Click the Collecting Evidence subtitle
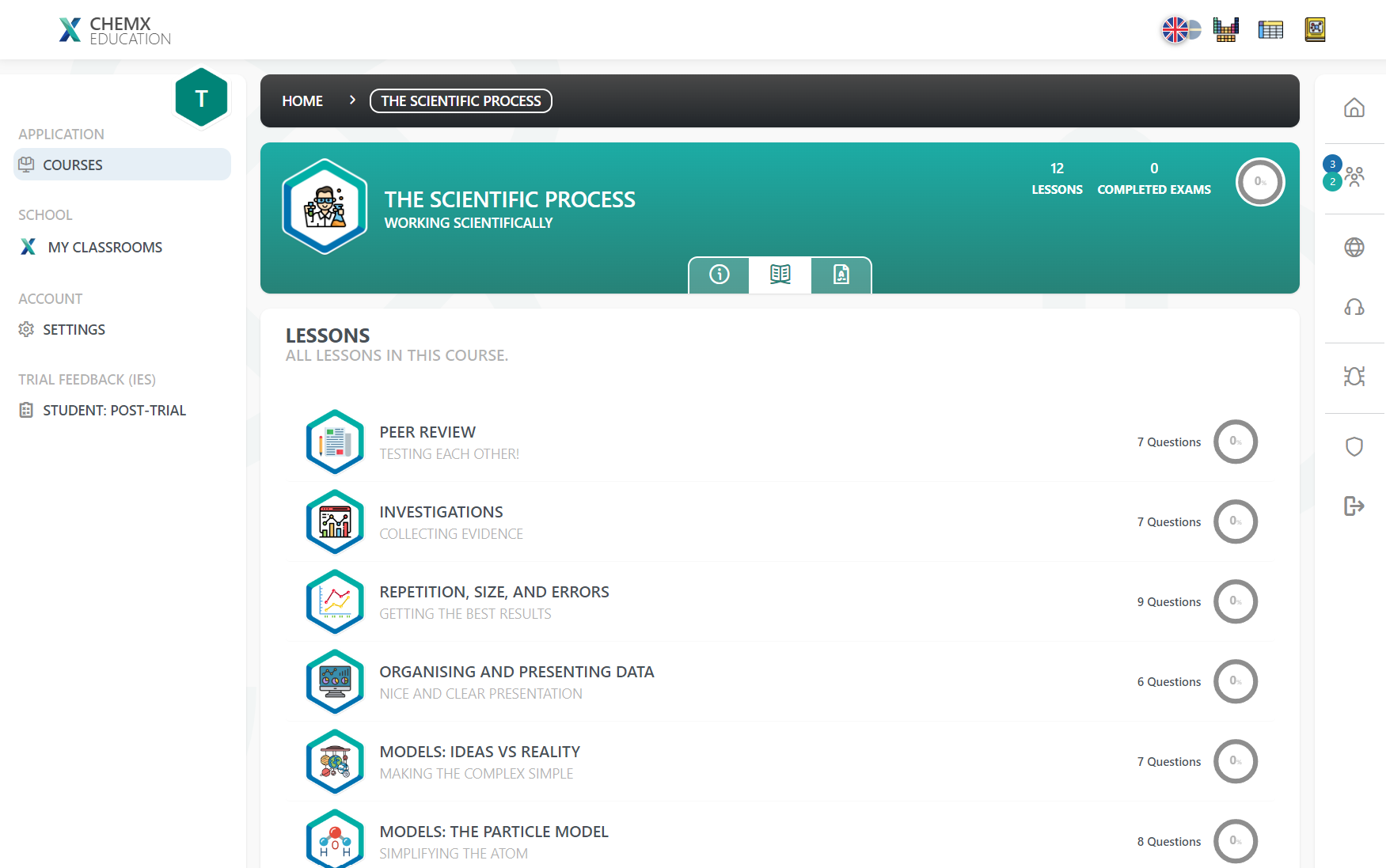This screenshot has height=868, width=1386. (x=451, y=534)
